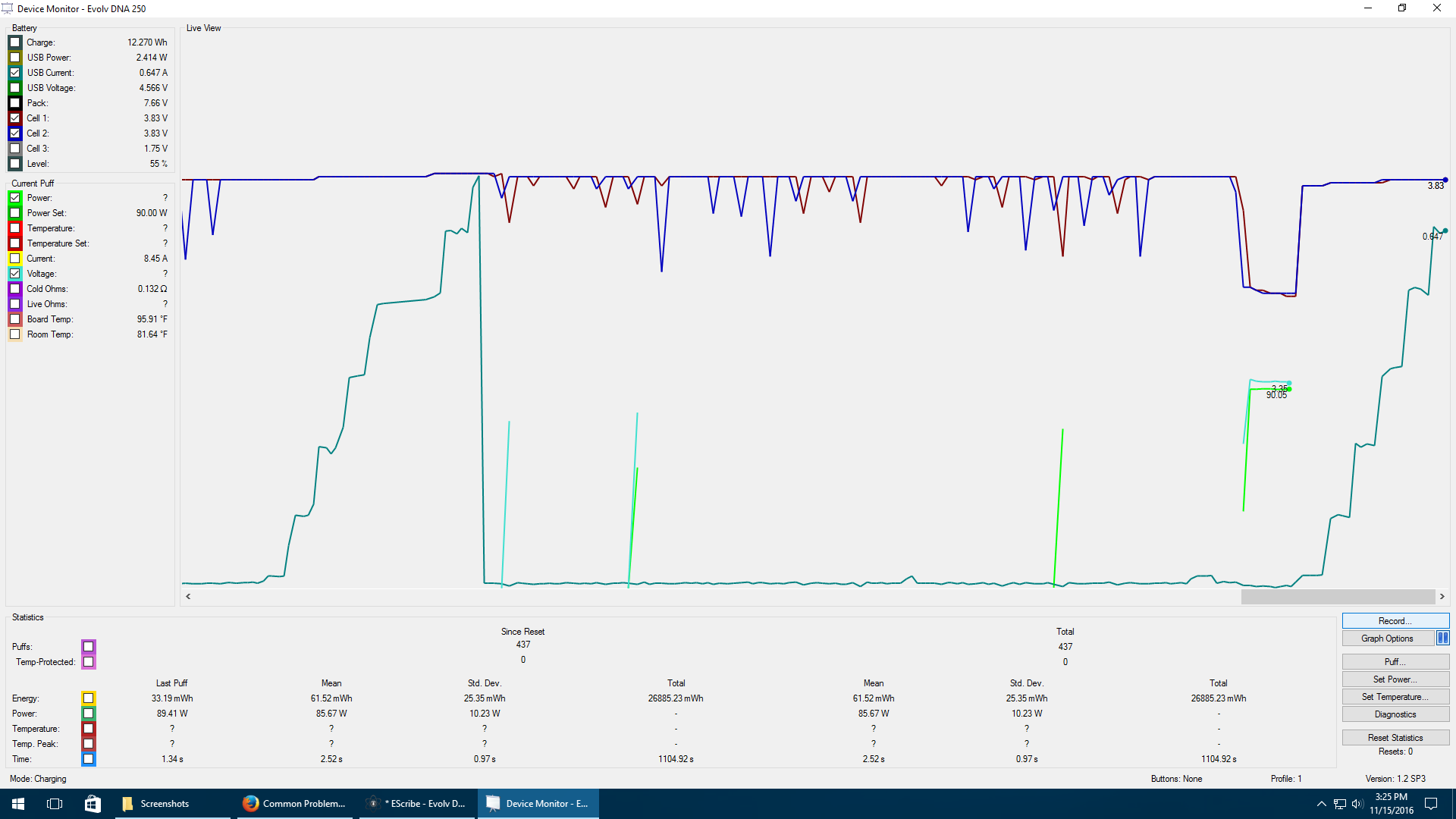
Task: Show hidden system tray icons
Action: point(1321,804)
